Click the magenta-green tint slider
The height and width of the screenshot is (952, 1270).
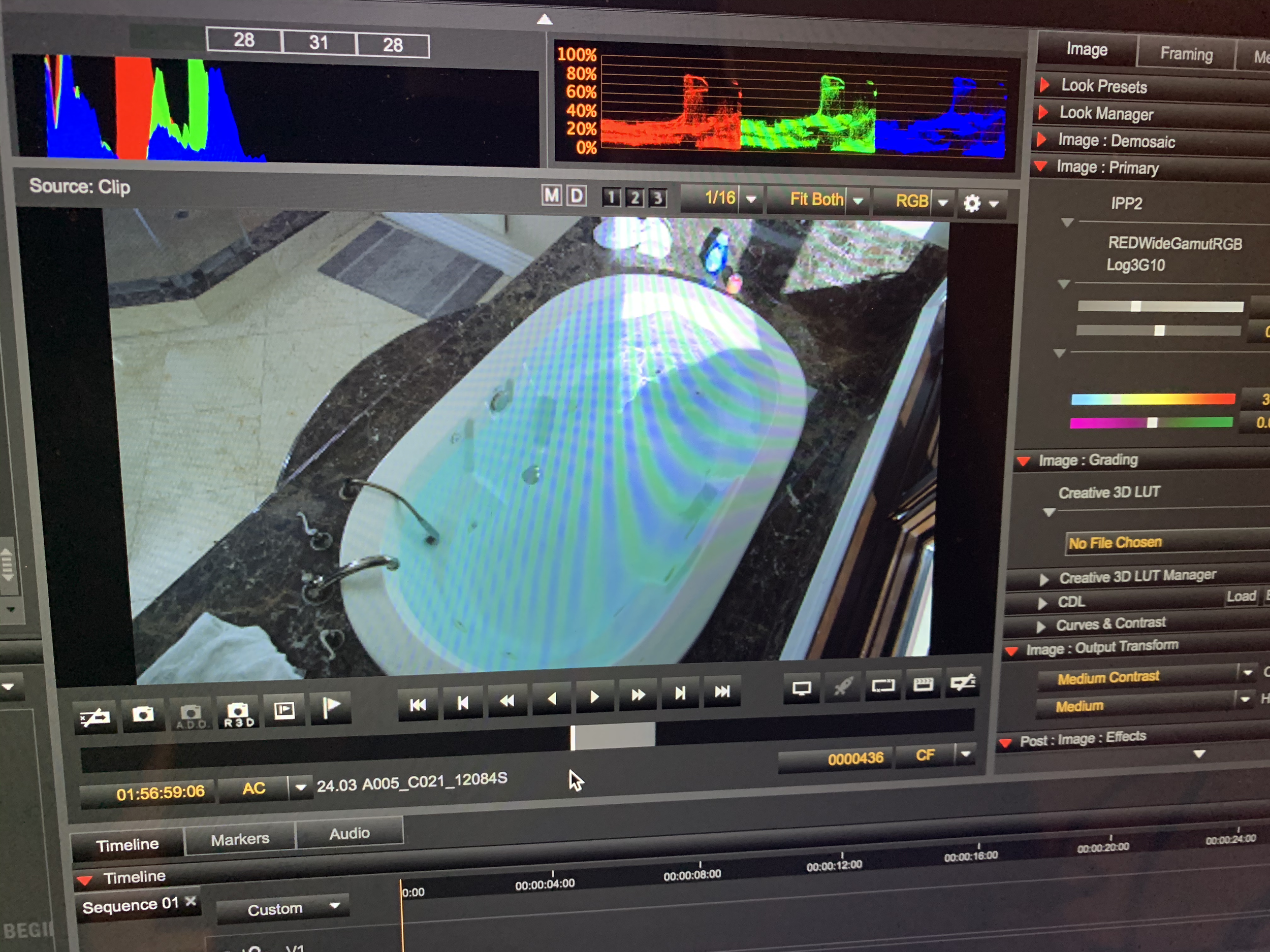coord(1151,423)
